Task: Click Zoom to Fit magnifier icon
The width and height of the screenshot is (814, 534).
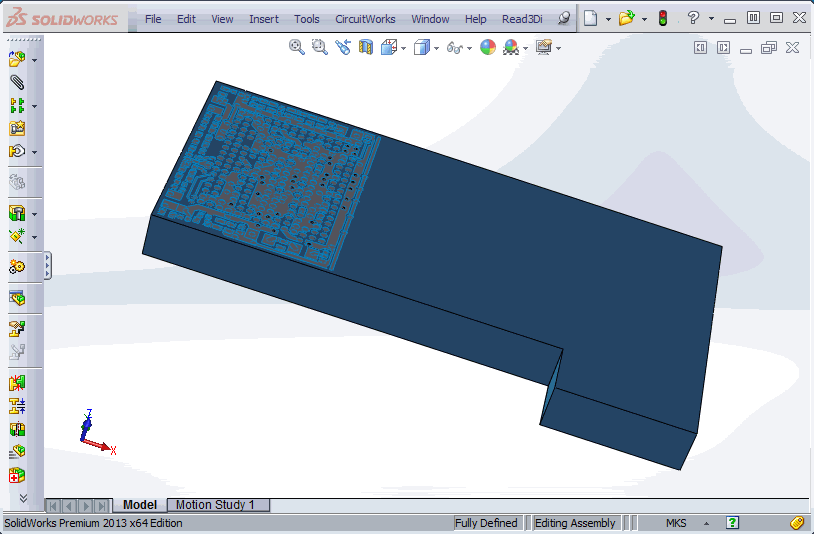Action: [296, 47]
